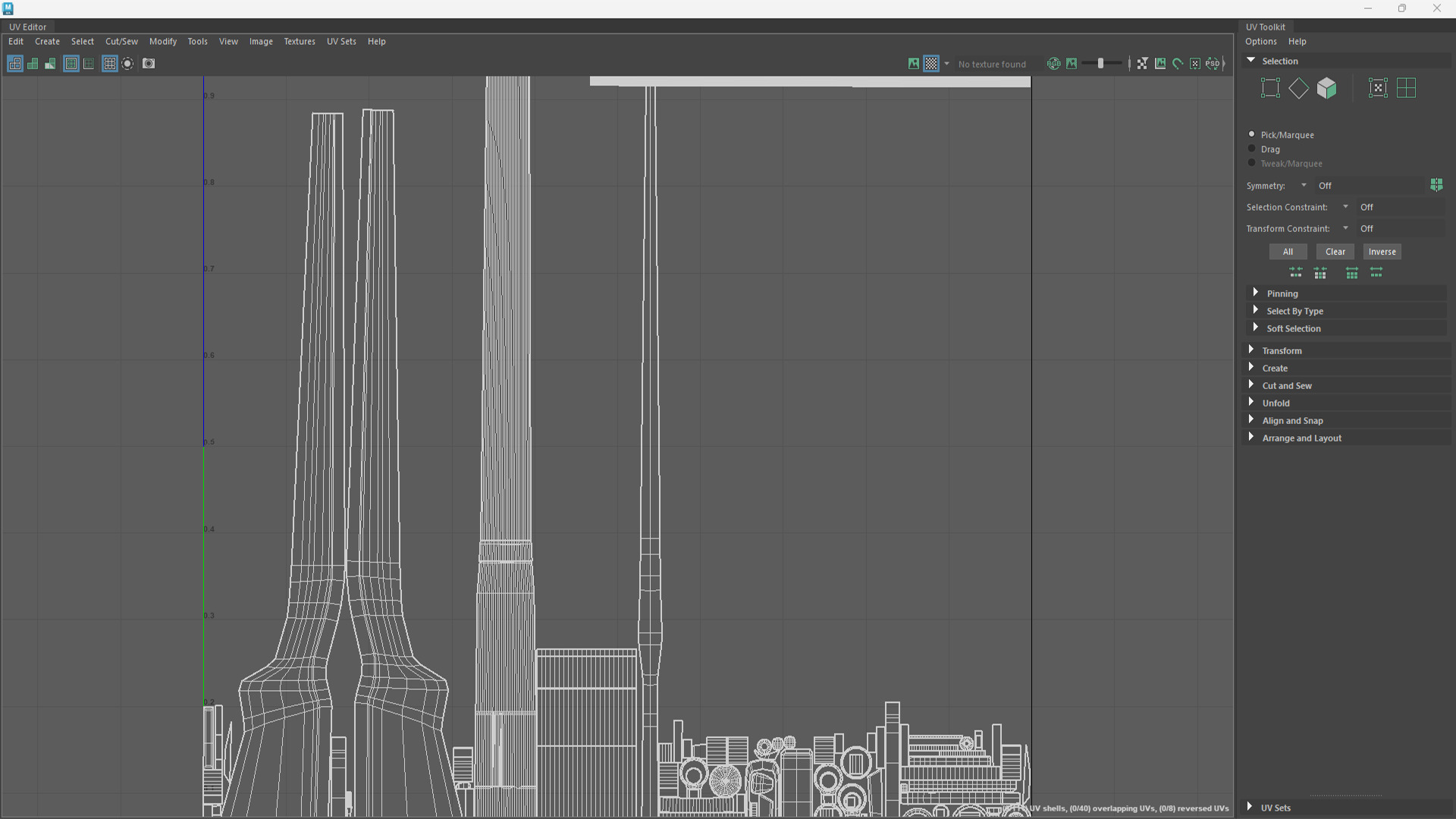This screenshot has height=819, width=1456.
Task: Open the Symmetry dropdown arrow
Action: pos(1304,185)
